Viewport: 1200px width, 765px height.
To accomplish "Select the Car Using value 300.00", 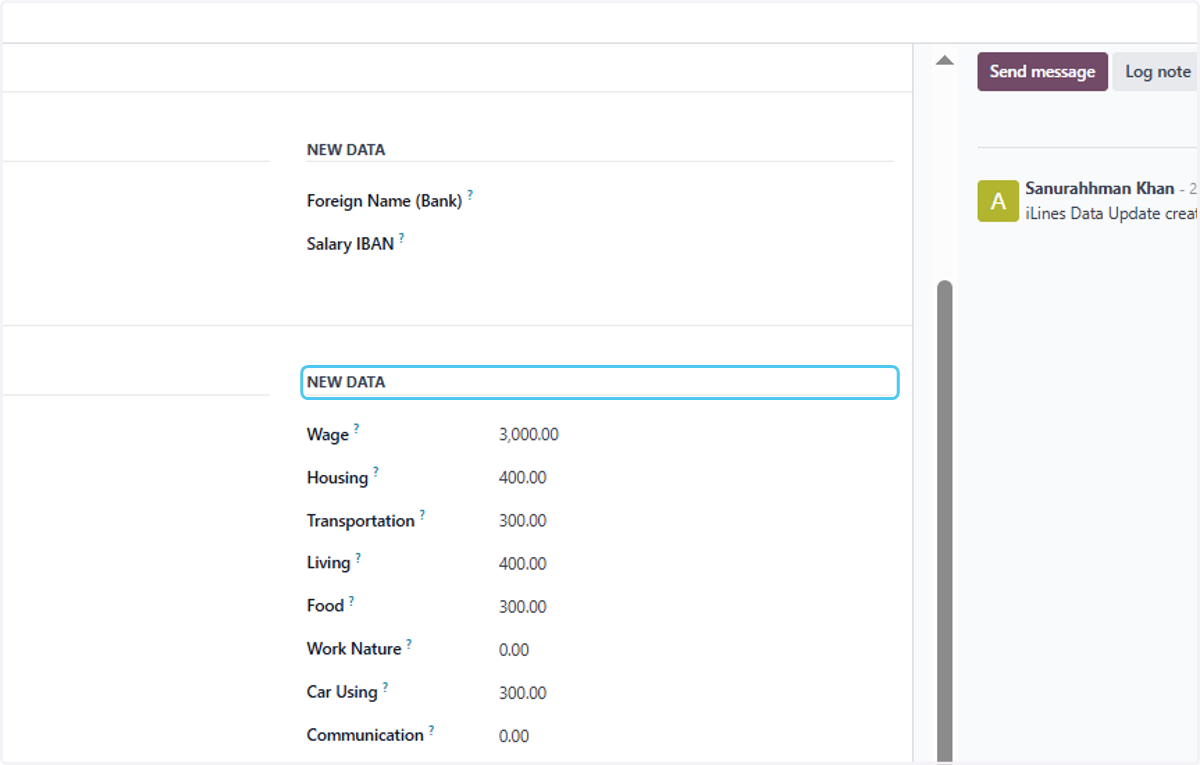I will pyautogui.click(x=523, y=693).
